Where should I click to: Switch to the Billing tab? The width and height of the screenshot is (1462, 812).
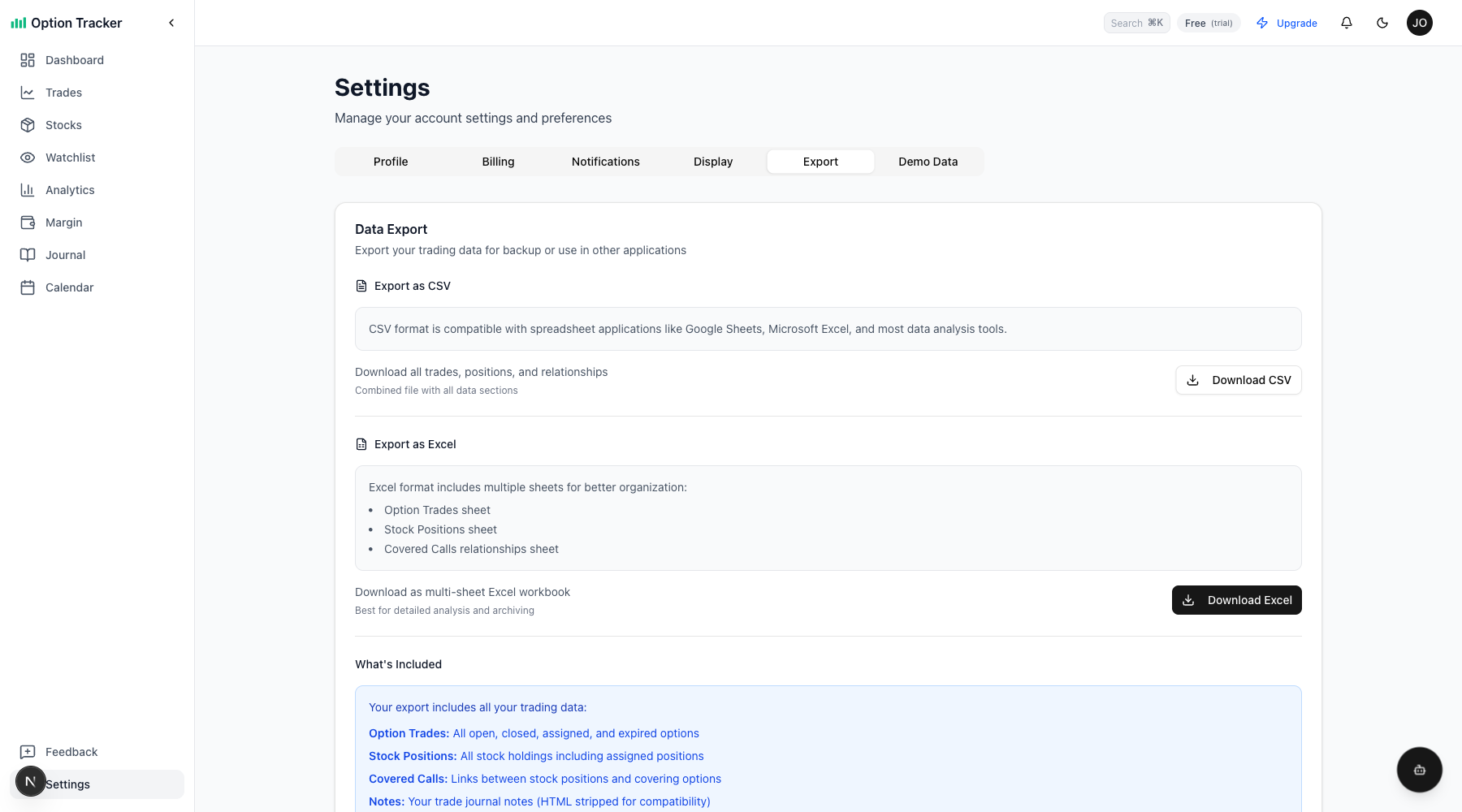point(498,162)
